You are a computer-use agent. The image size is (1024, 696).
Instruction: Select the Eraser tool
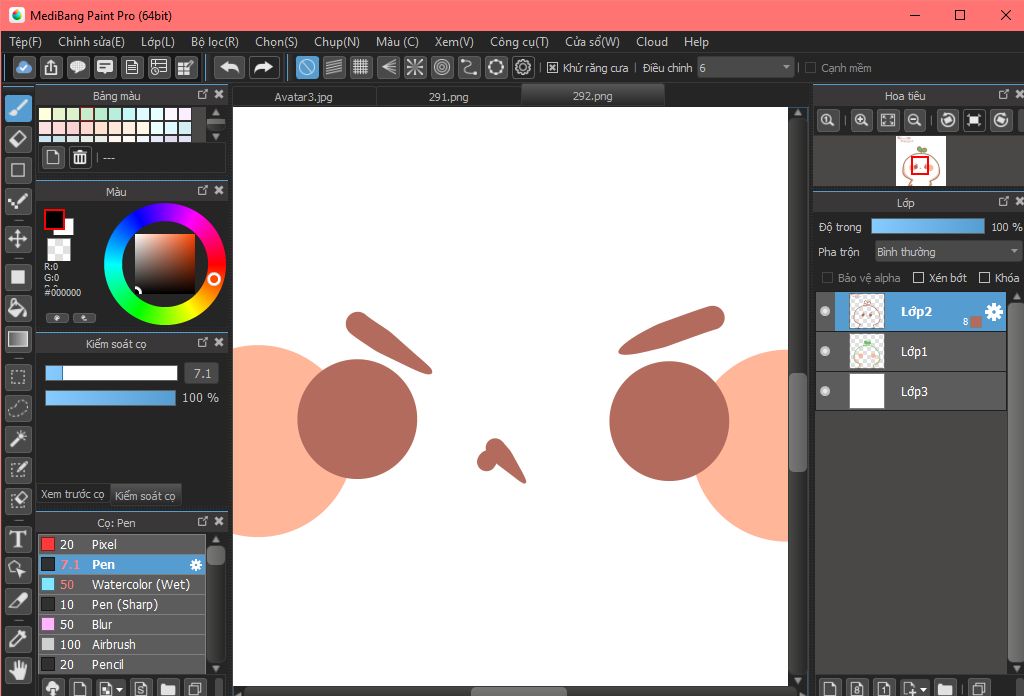coord(18,138)
